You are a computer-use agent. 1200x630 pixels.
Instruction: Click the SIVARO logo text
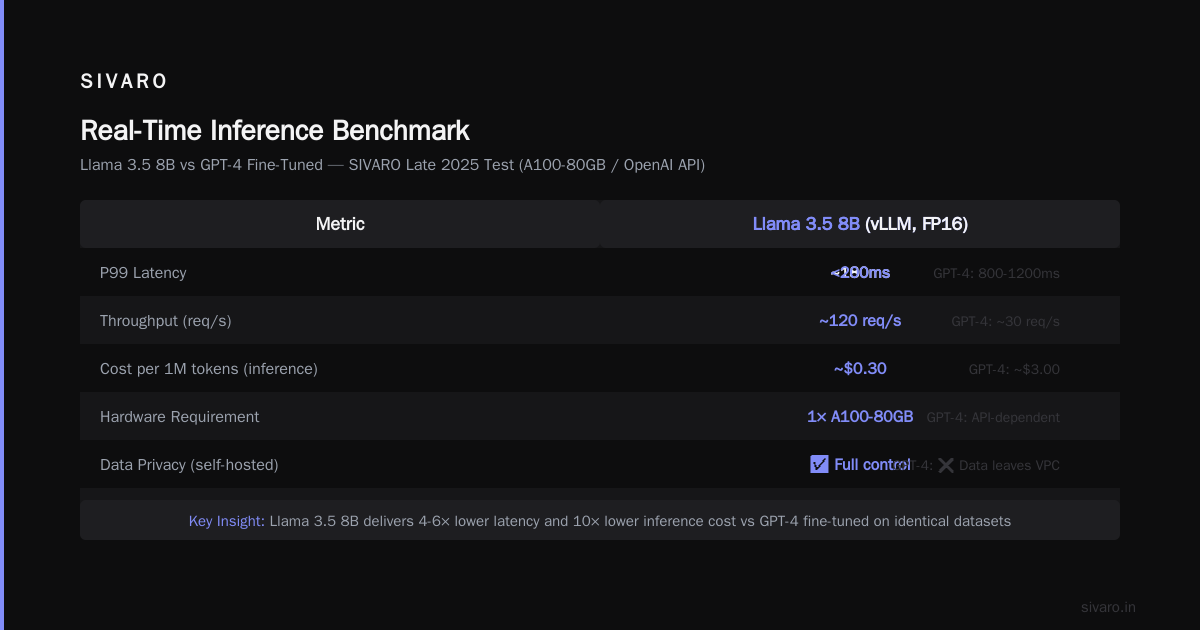(x=124, y=82)
